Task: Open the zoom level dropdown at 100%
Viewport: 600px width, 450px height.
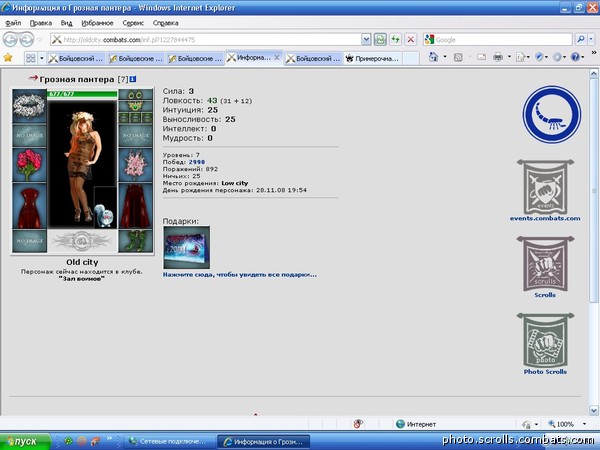Action: [x=584, y=424]
